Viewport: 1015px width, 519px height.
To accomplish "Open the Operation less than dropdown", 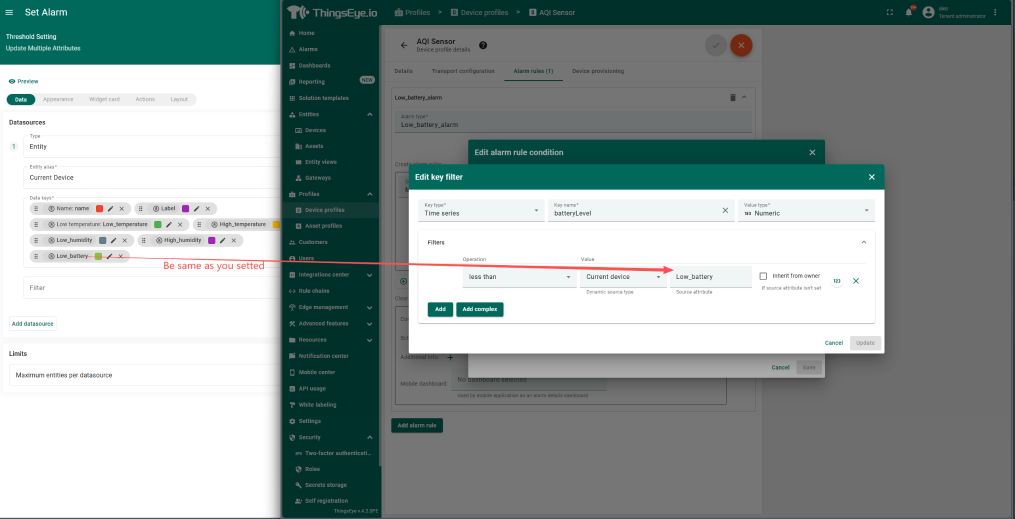I will (x=518, y=277).
